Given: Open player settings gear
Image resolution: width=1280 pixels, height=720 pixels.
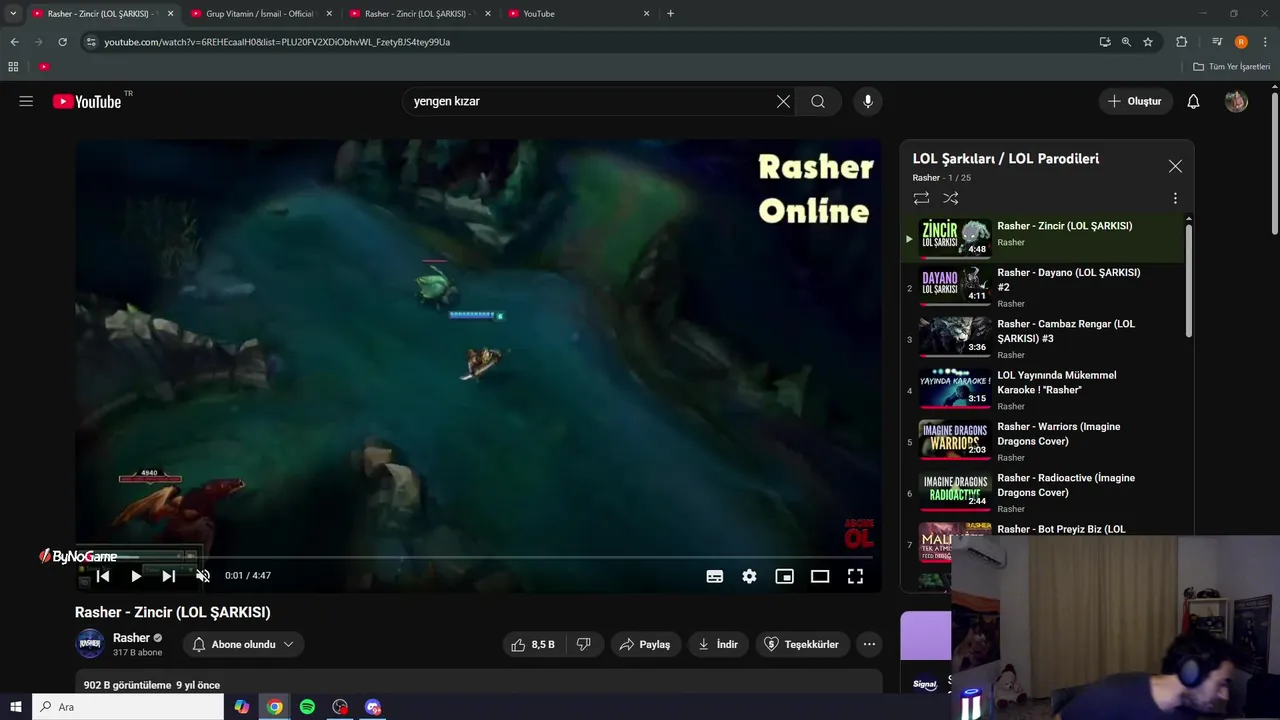Looking at the screenshot, I should pos(749,576).
